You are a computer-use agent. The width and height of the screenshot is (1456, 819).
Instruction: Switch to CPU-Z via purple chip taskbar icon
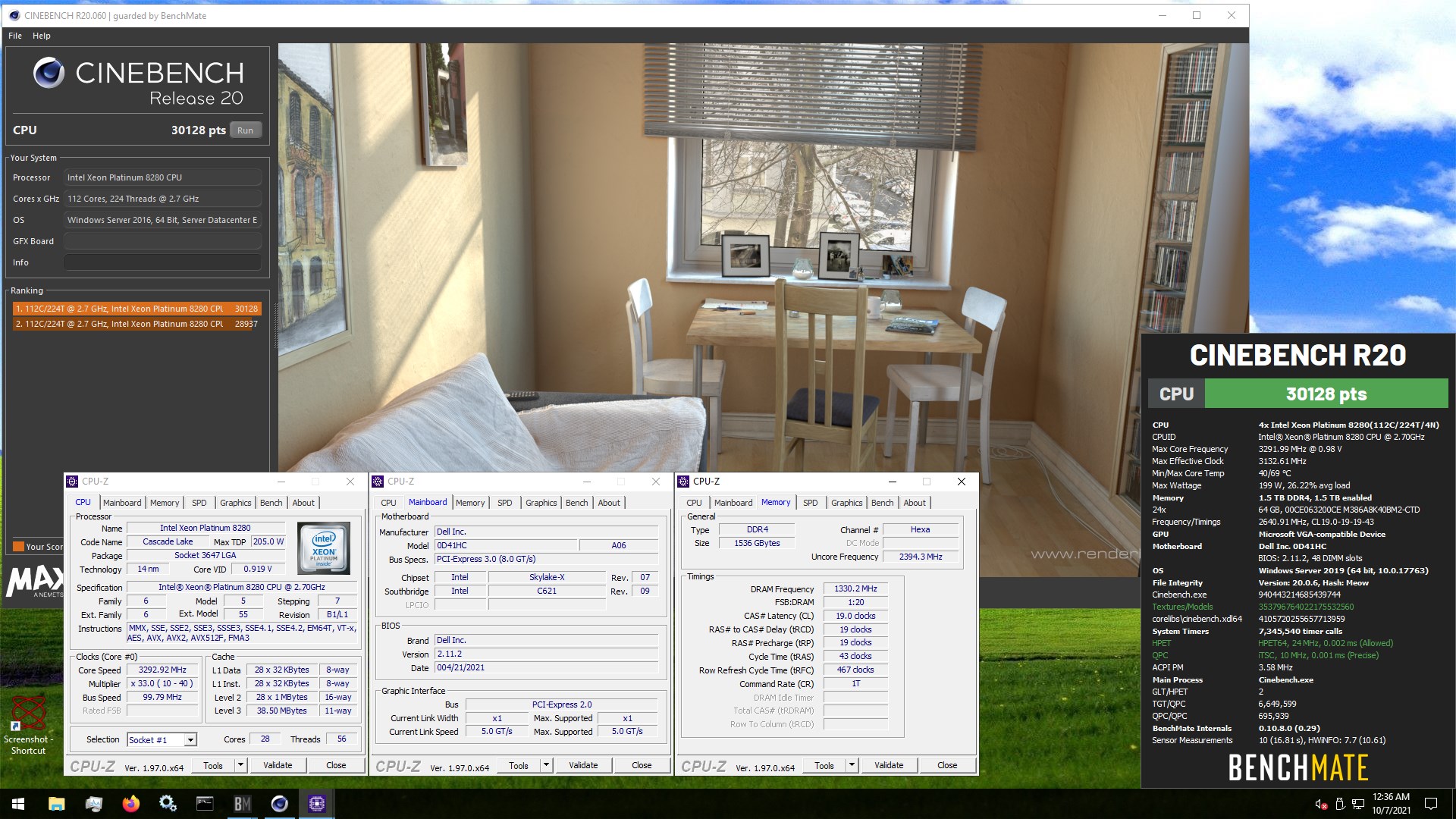pos(316,804)
